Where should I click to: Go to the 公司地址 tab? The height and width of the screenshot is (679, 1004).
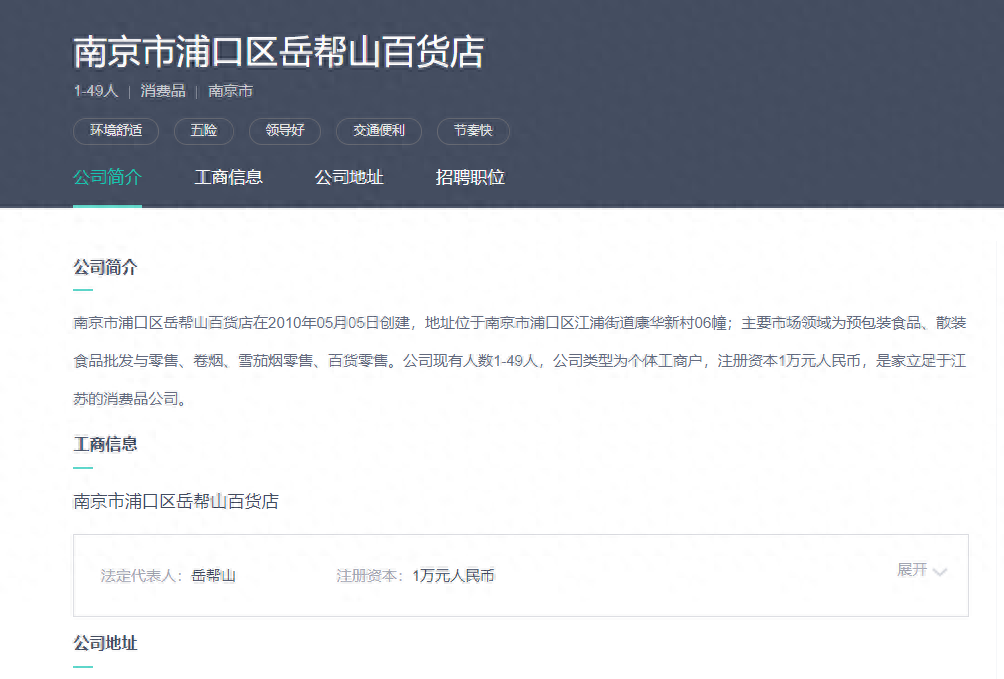349,178
